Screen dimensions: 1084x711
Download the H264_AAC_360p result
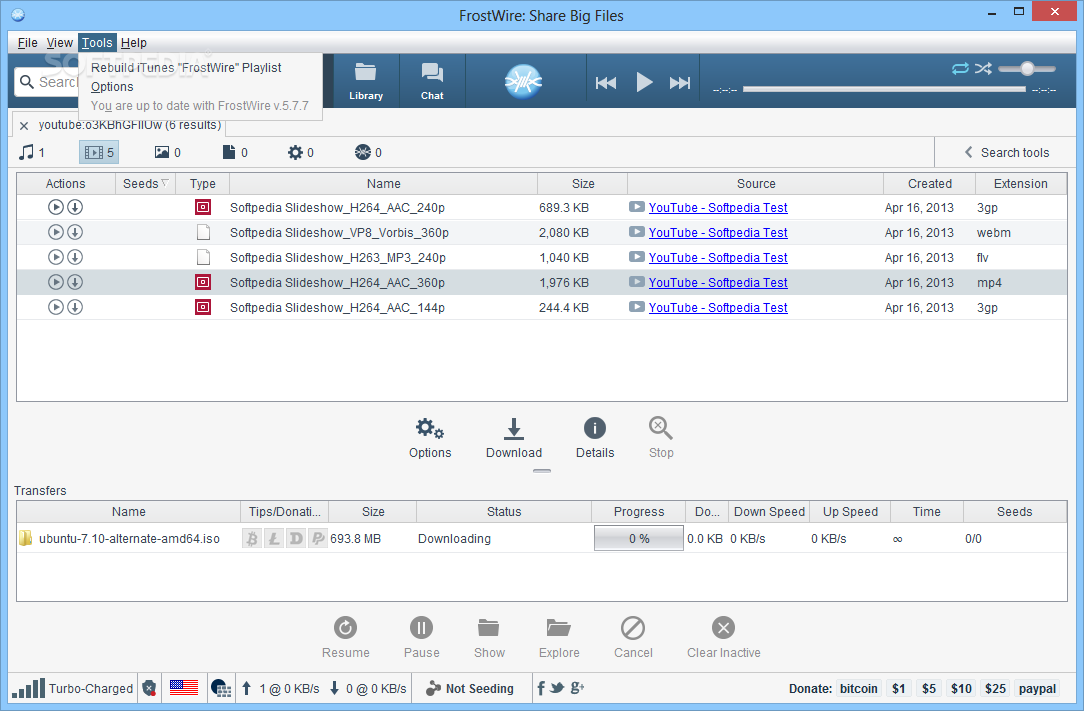[75, 282]
